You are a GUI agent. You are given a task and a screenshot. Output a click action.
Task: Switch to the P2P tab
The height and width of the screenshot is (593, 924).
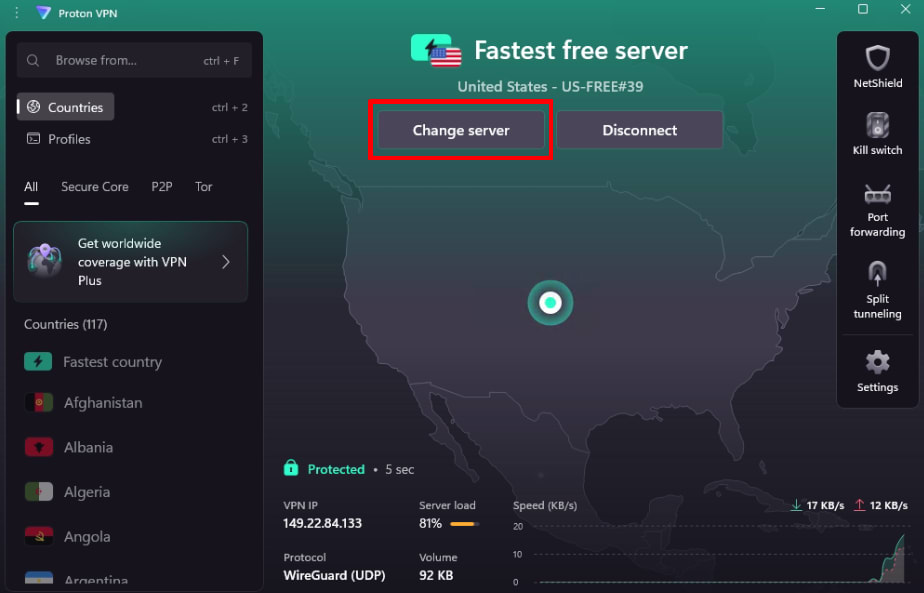click(x=161, y=187)
